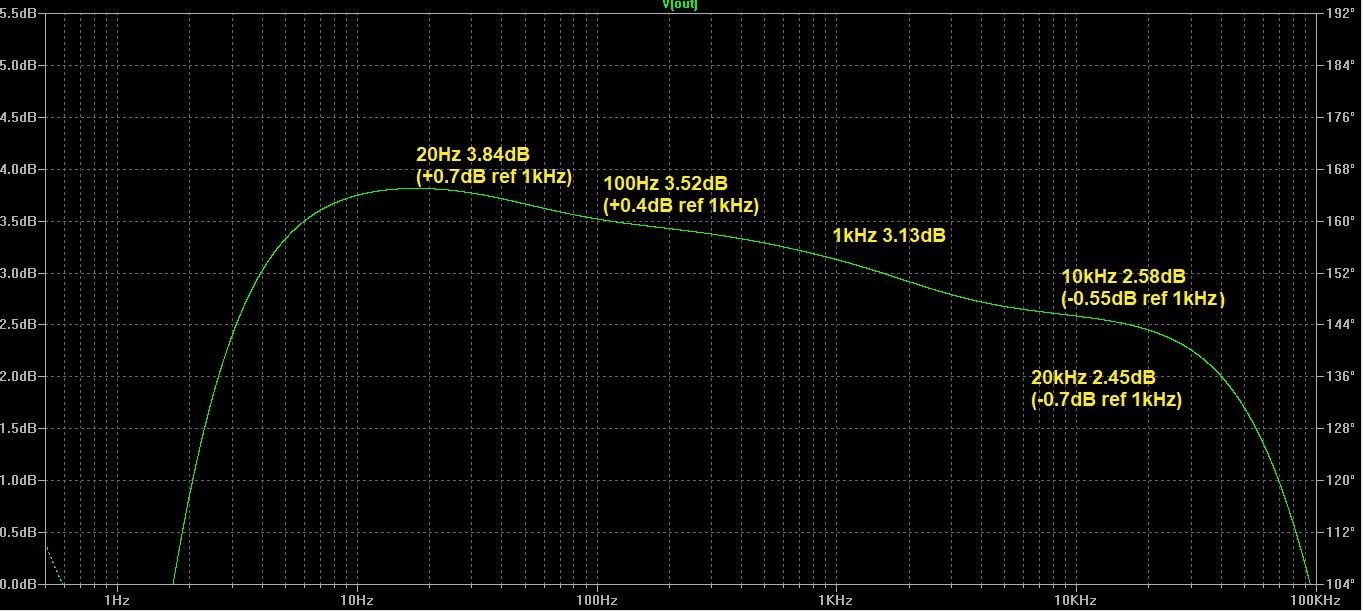Click the 1Hz frequency axis label

click(117, 600)
